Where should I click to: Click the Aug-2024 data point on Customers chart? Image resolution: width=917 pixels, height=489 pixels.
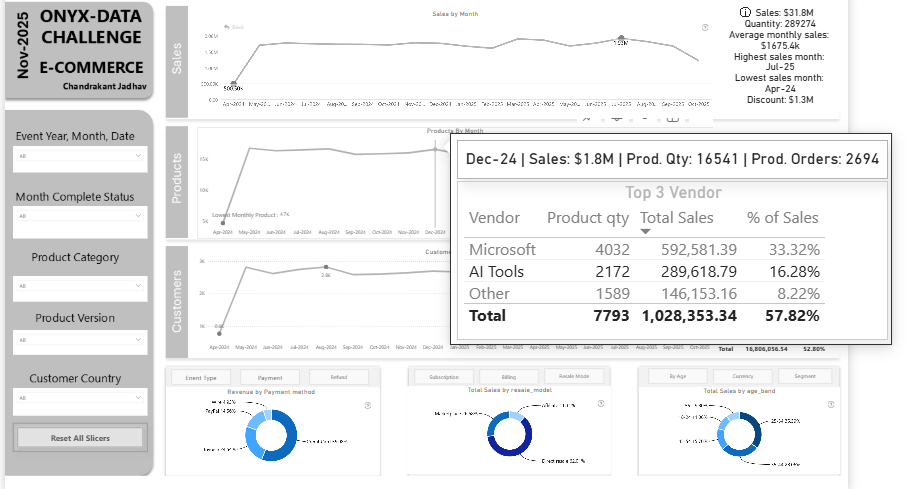[x=326, y=268]
